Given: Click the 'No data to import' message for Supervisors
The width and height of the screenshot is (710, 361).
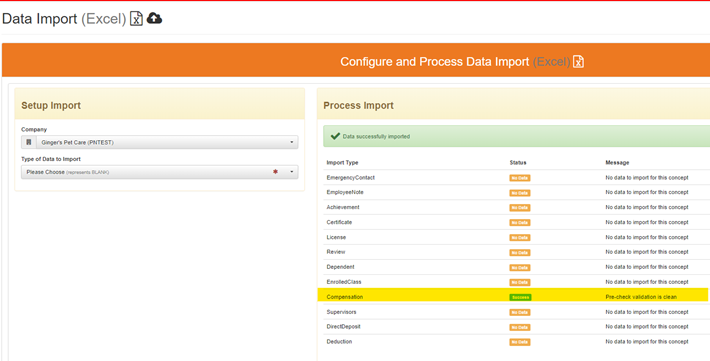Looking at the screenshot, I should pyautogui.click(x=647, y=312).
